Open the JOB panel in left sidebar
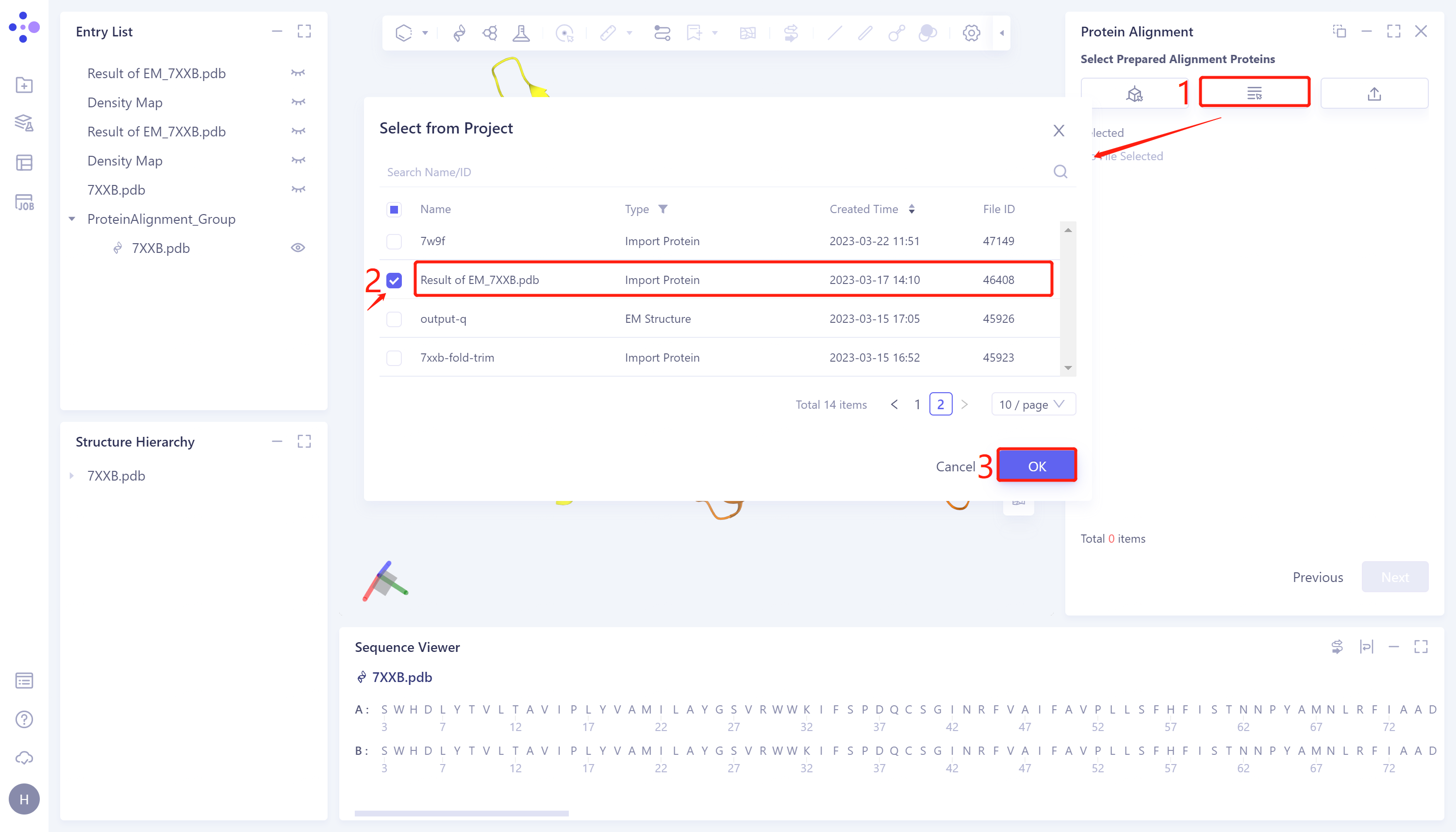 (x=24, y=202)
